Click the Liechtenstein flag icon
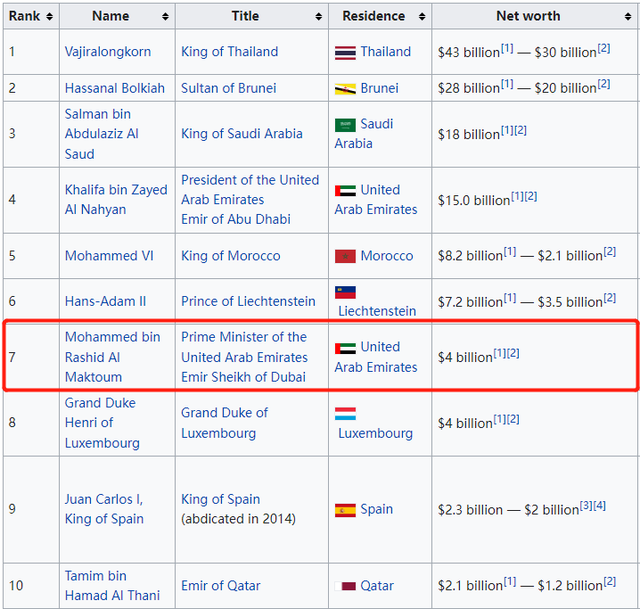The image size is (640, 609). tap(345, 293)
